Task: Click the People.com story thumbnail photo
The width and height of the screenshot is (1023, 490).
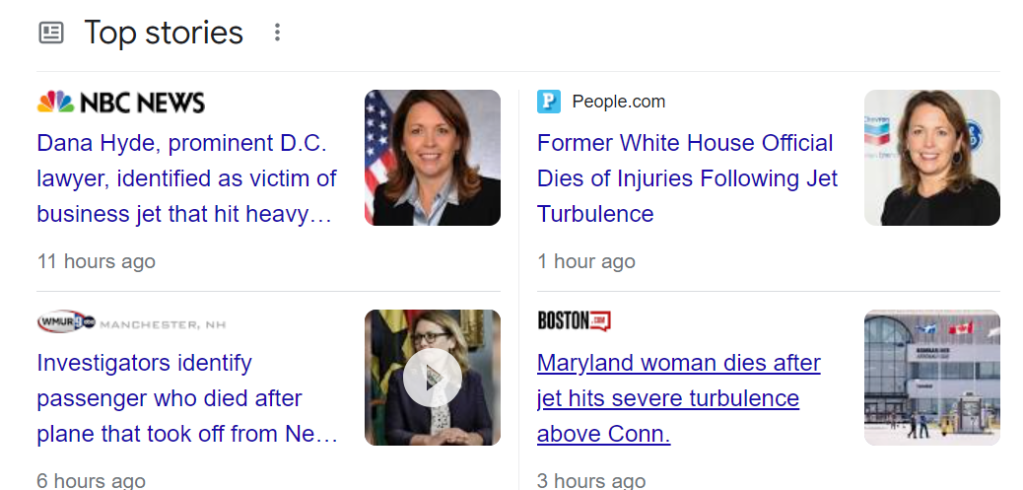Action: (931, 157)
